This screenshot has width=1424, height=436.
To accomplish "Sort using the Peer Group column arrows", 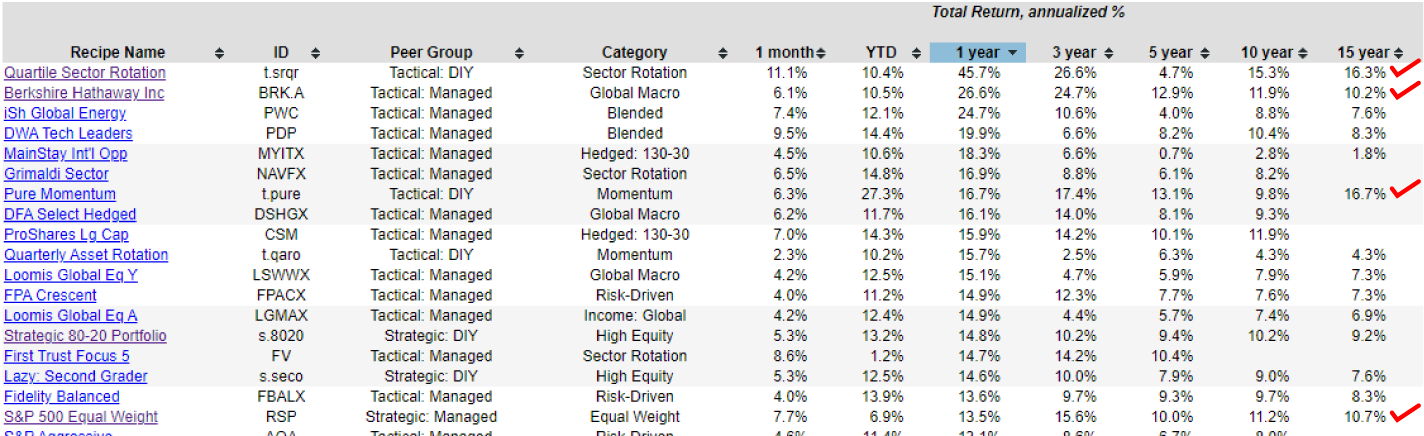I will (519, 53).
